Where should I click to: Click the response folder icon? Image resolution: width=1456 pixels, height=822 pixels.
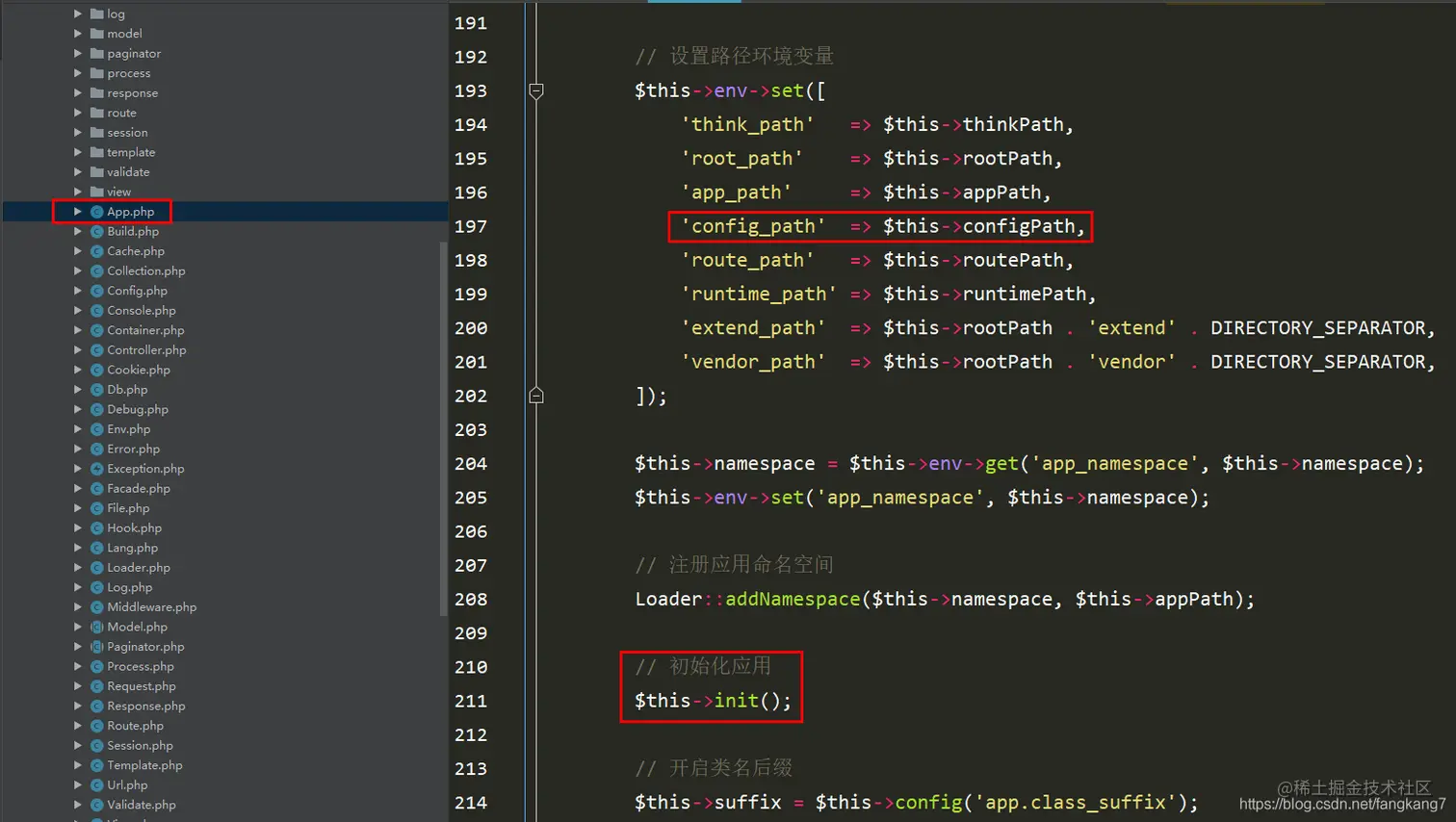click(96, 92)
